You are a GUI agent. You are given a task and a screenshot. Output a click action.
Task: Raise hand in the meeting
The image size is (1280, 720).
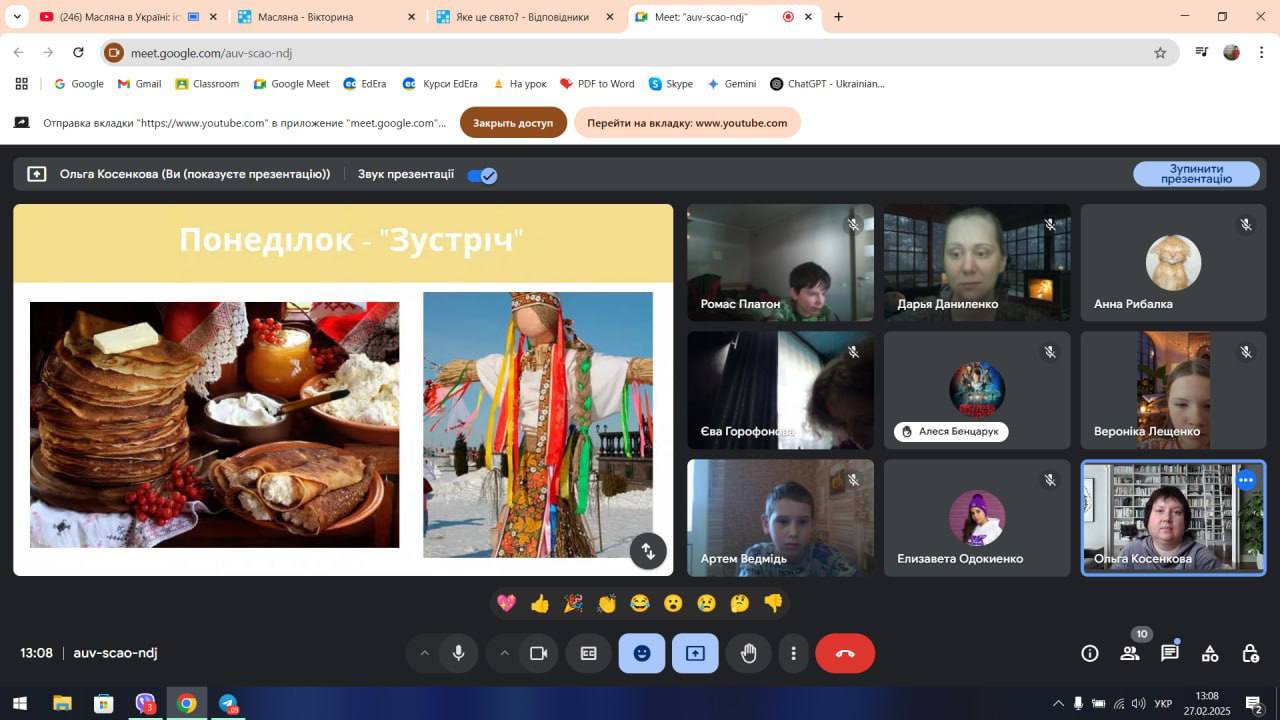point(748,653)
